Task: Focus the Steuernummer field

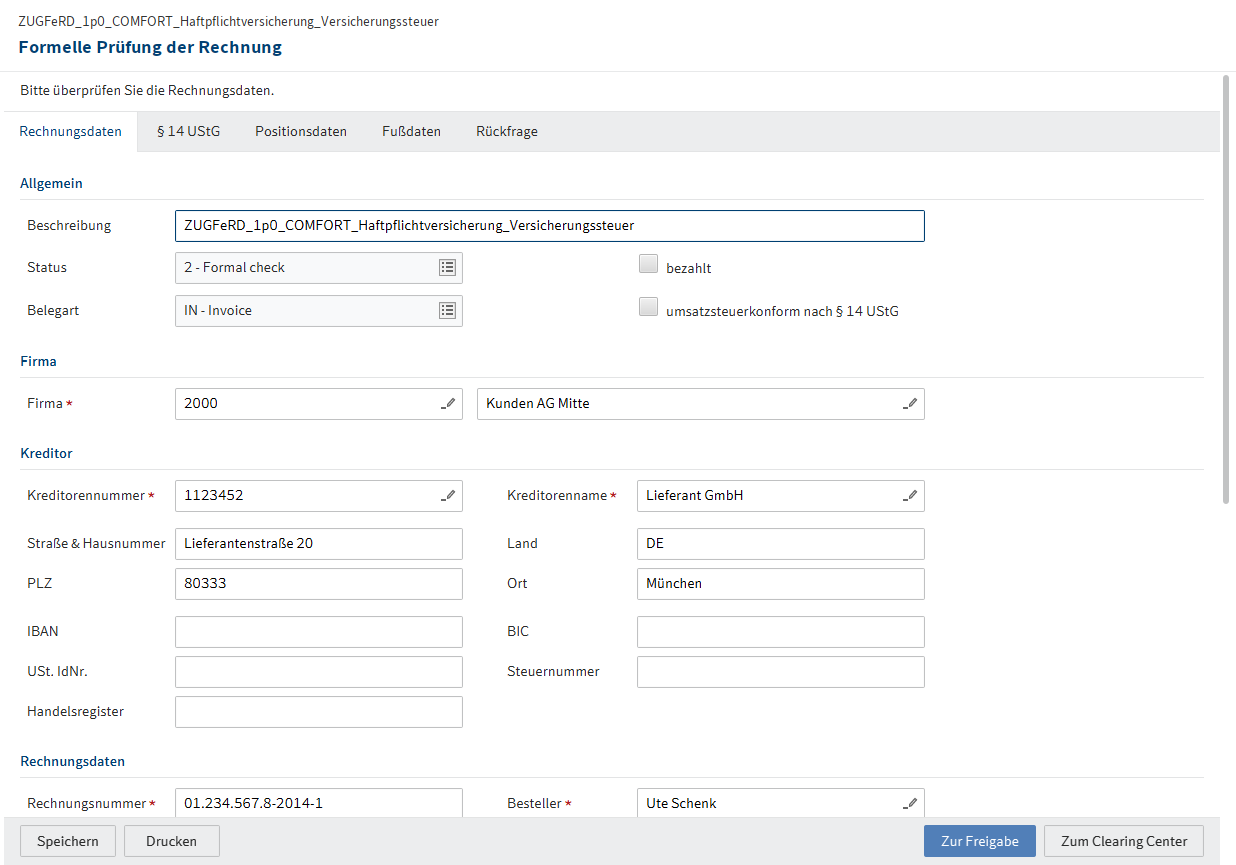Action: point(781,672)
